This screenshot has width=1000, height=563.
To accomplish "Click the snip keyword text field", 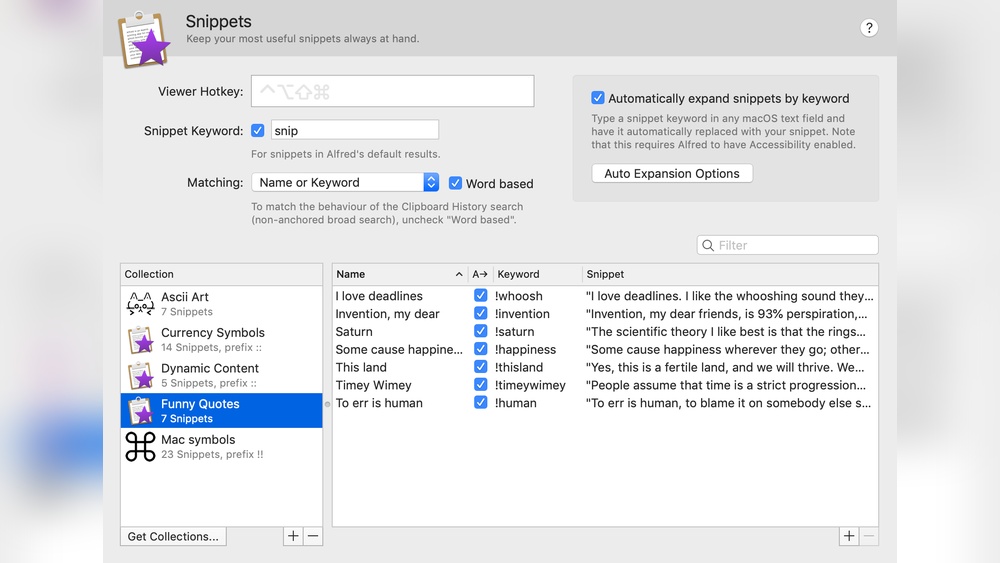I will (x=355, y=130).
